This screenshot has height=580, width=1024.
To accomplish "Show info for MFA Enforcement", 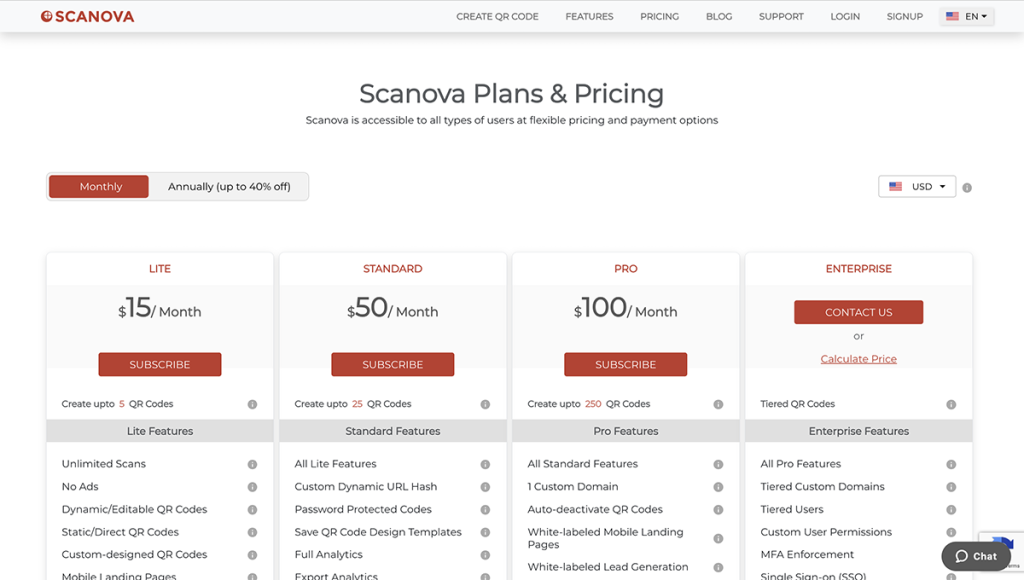I will (951, 555).
